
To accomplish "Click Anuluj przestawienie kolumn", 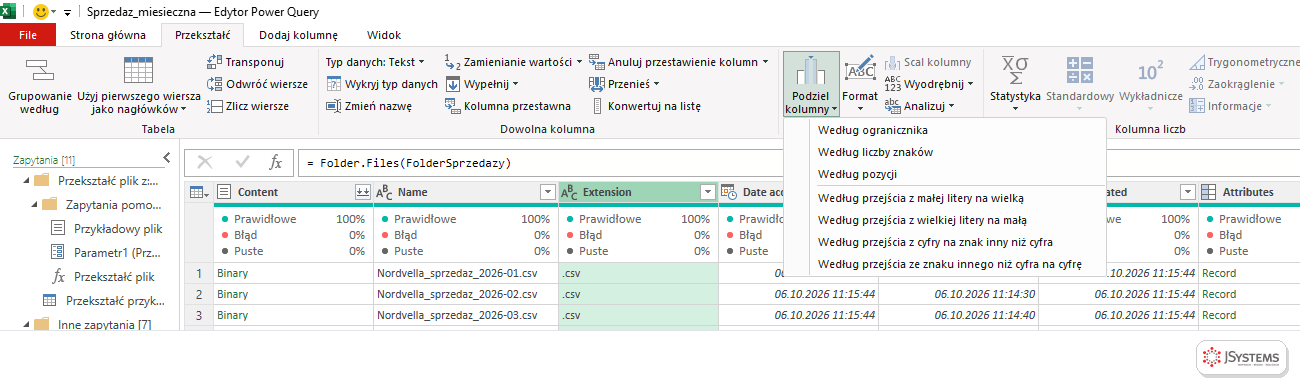I will click(679, 62).
